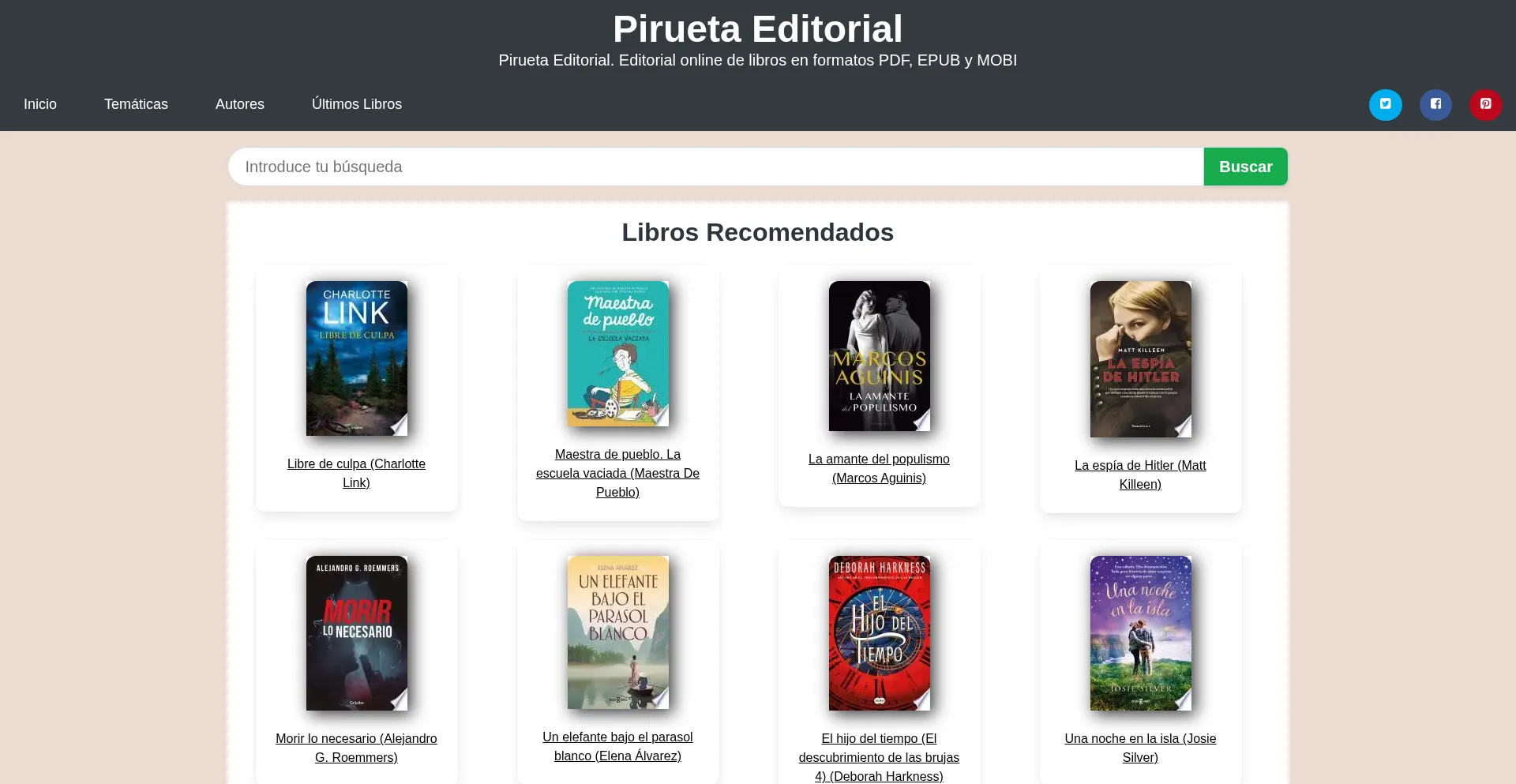Follow the 'Maestra de pueblo. La escuela vaciada' link
1516x784 pixels.
coord(617,474)
